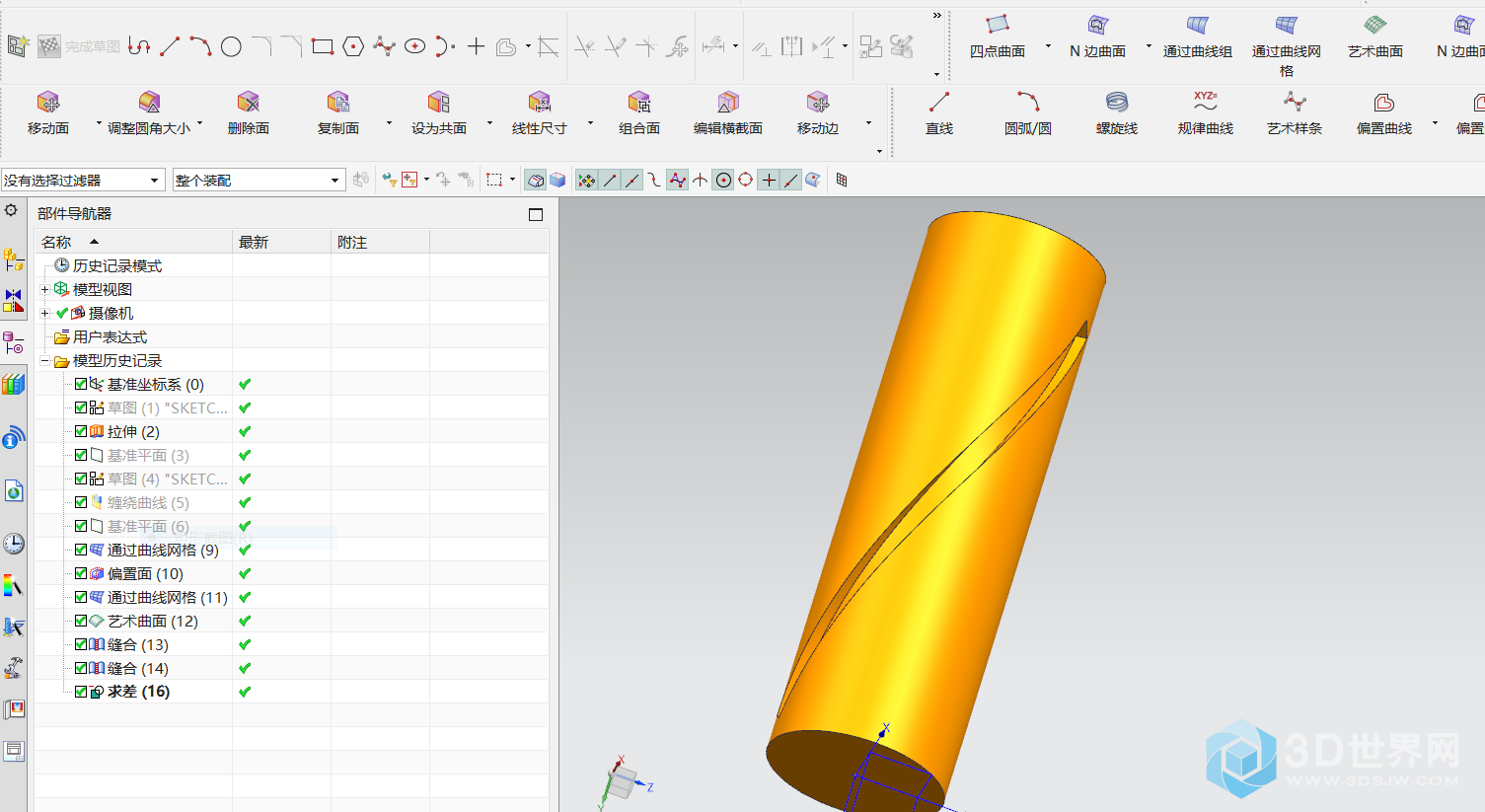Click the 附注 column header
1485x812 pixels.
point(380,242)
